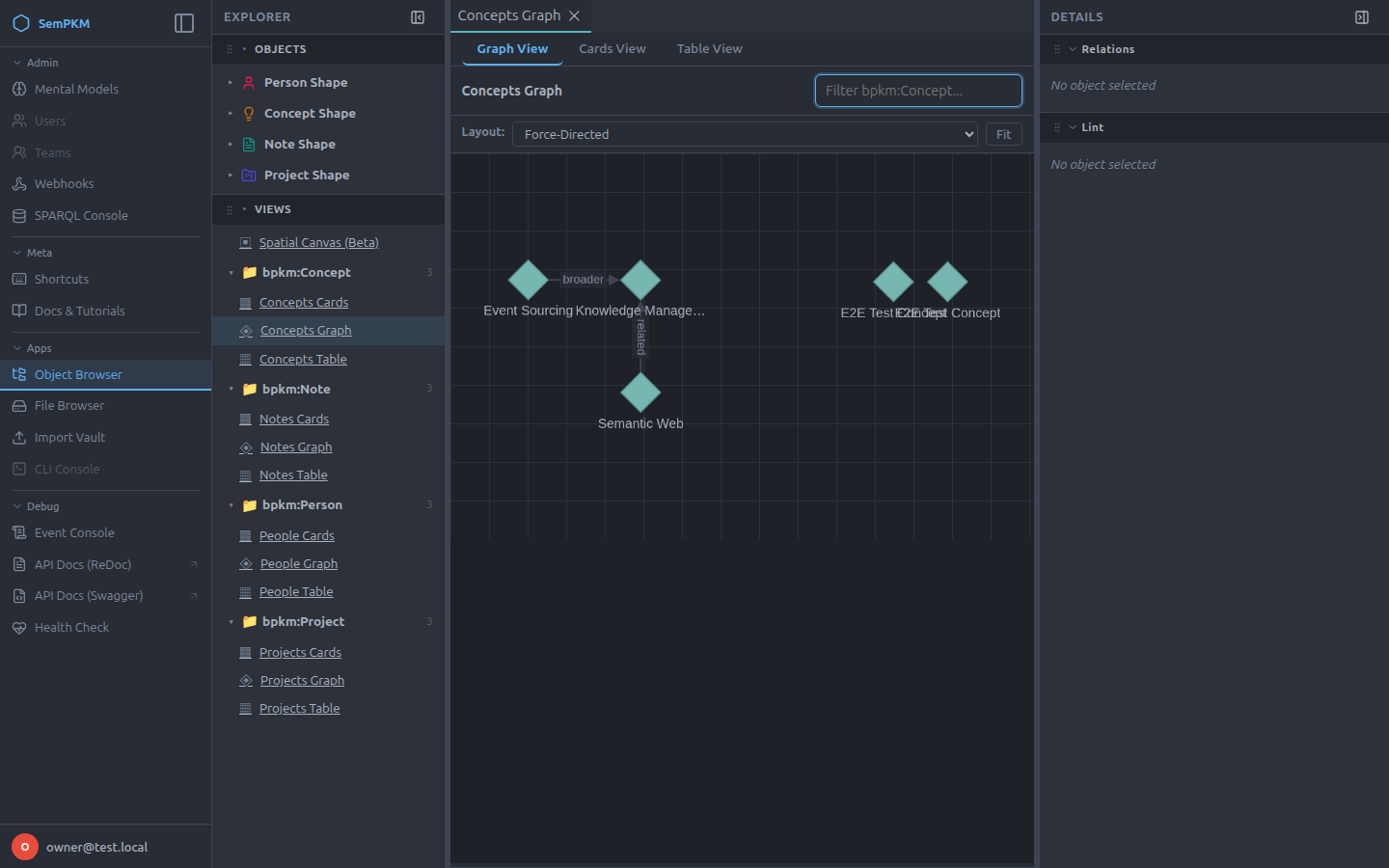Click the People Graph diamond icon
The height and width of the screenshot is (868, 1389).
point(246,564)
